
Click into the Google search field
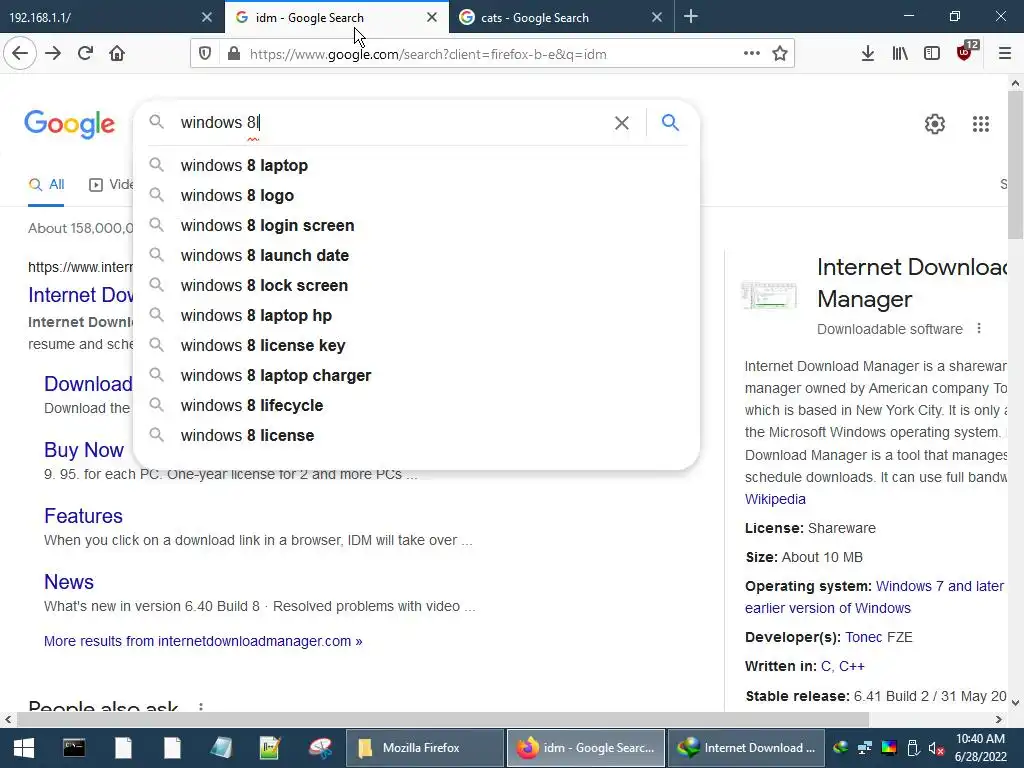coord(392,123)
